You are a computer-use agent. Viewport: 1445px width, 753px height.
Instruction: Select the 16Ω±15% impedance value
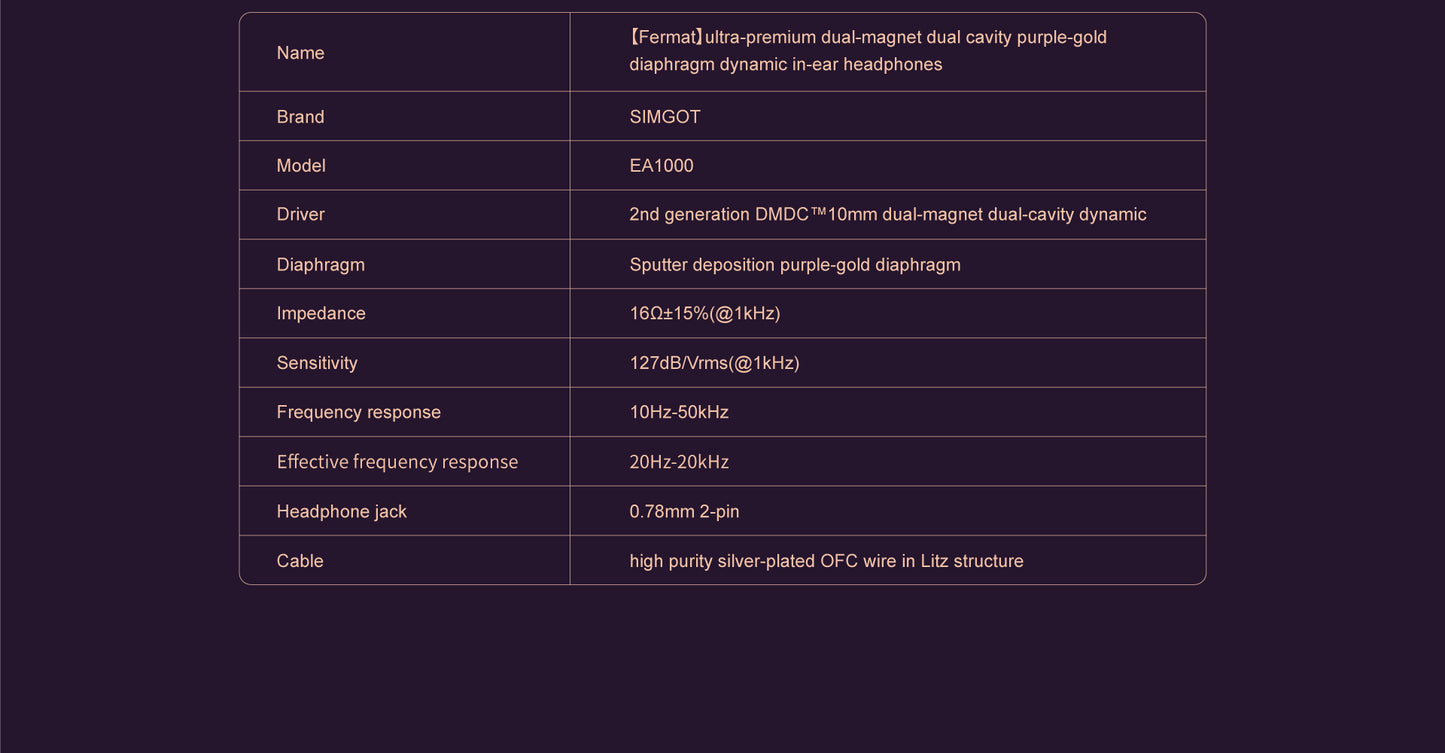(704, 314)
